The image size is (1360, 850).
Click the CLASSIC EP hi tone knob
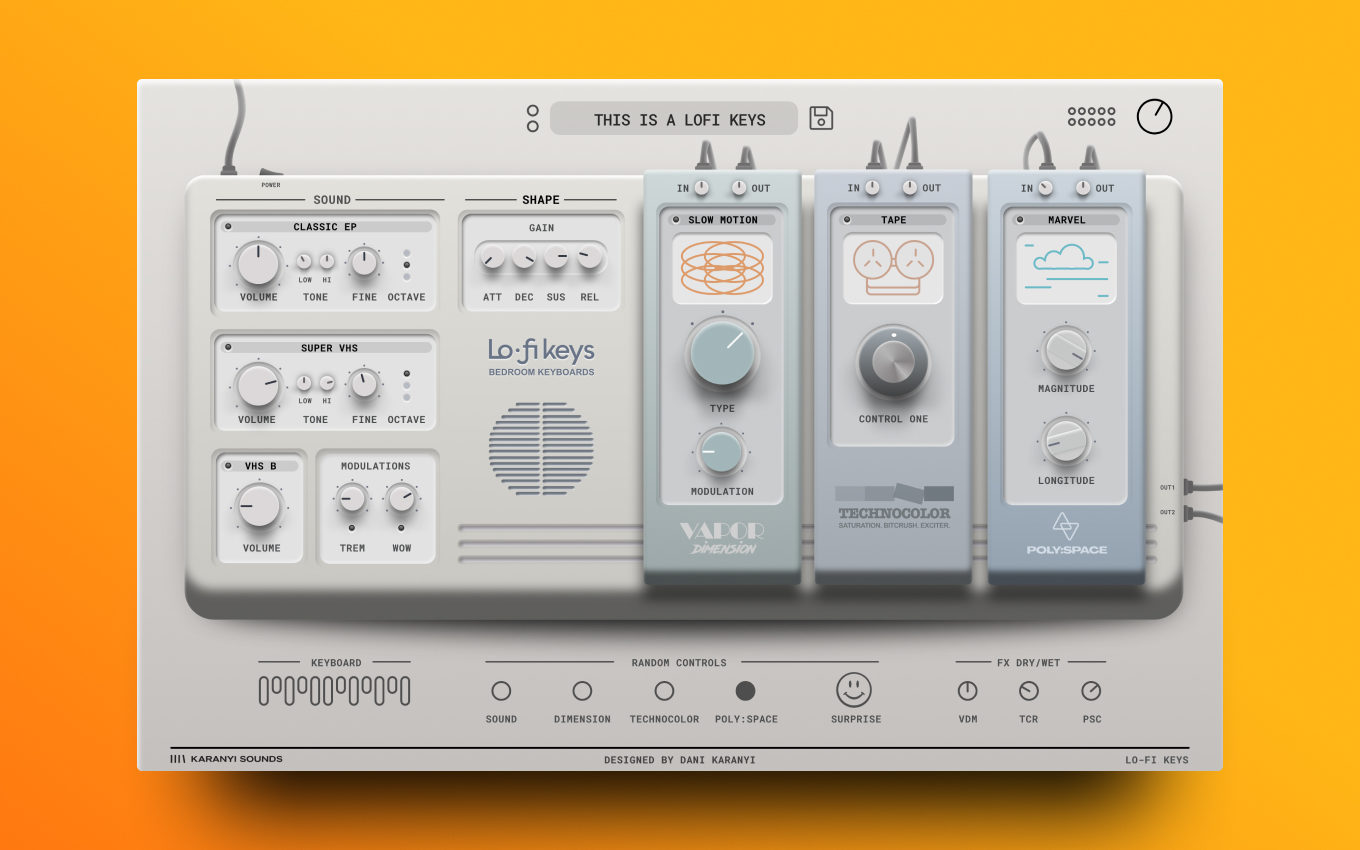(x=327, y=261)
